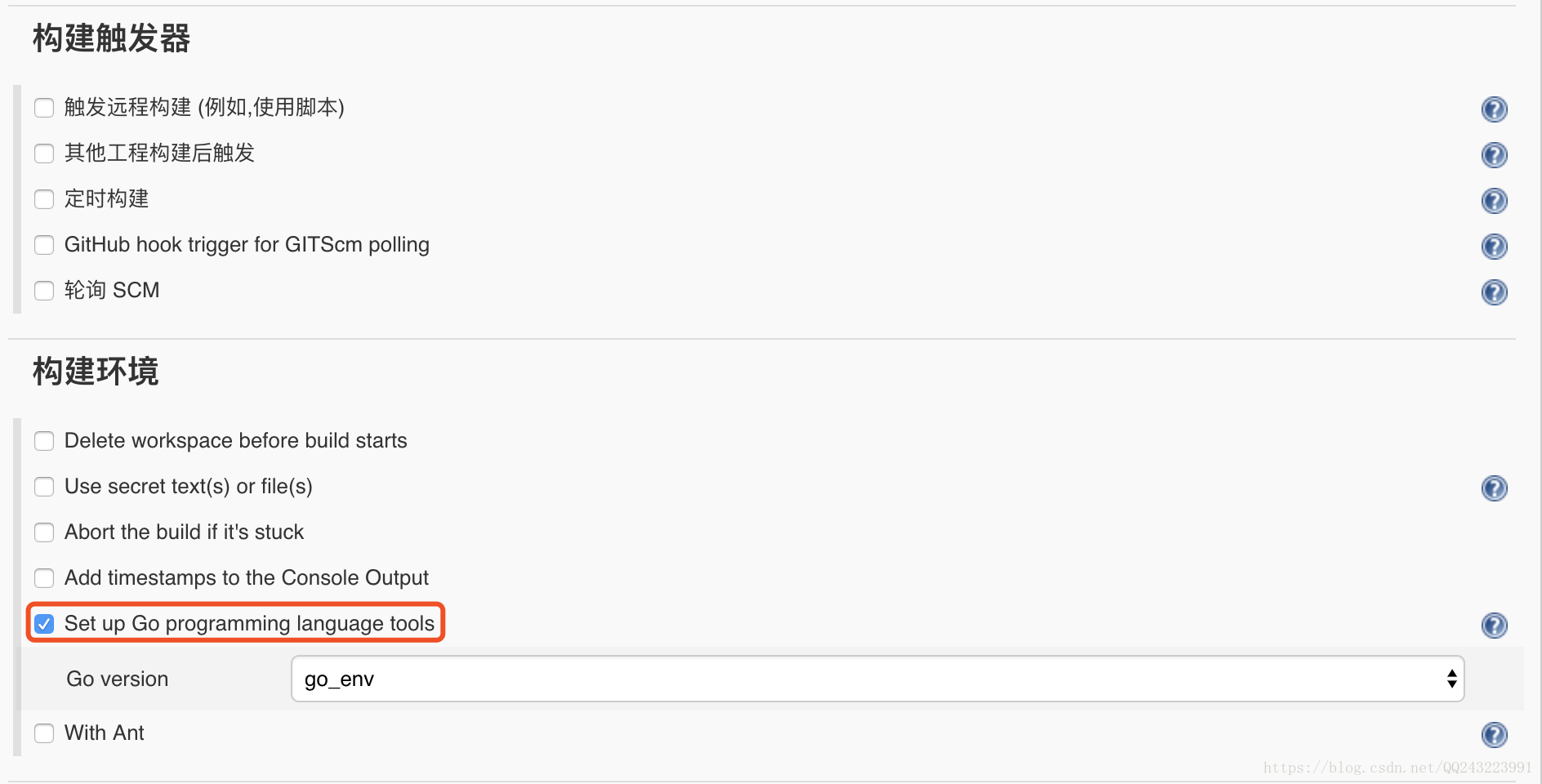Screen dimensions: 1542x784
Task: Open help for Go programming language tools
Action: point(1494,625)
